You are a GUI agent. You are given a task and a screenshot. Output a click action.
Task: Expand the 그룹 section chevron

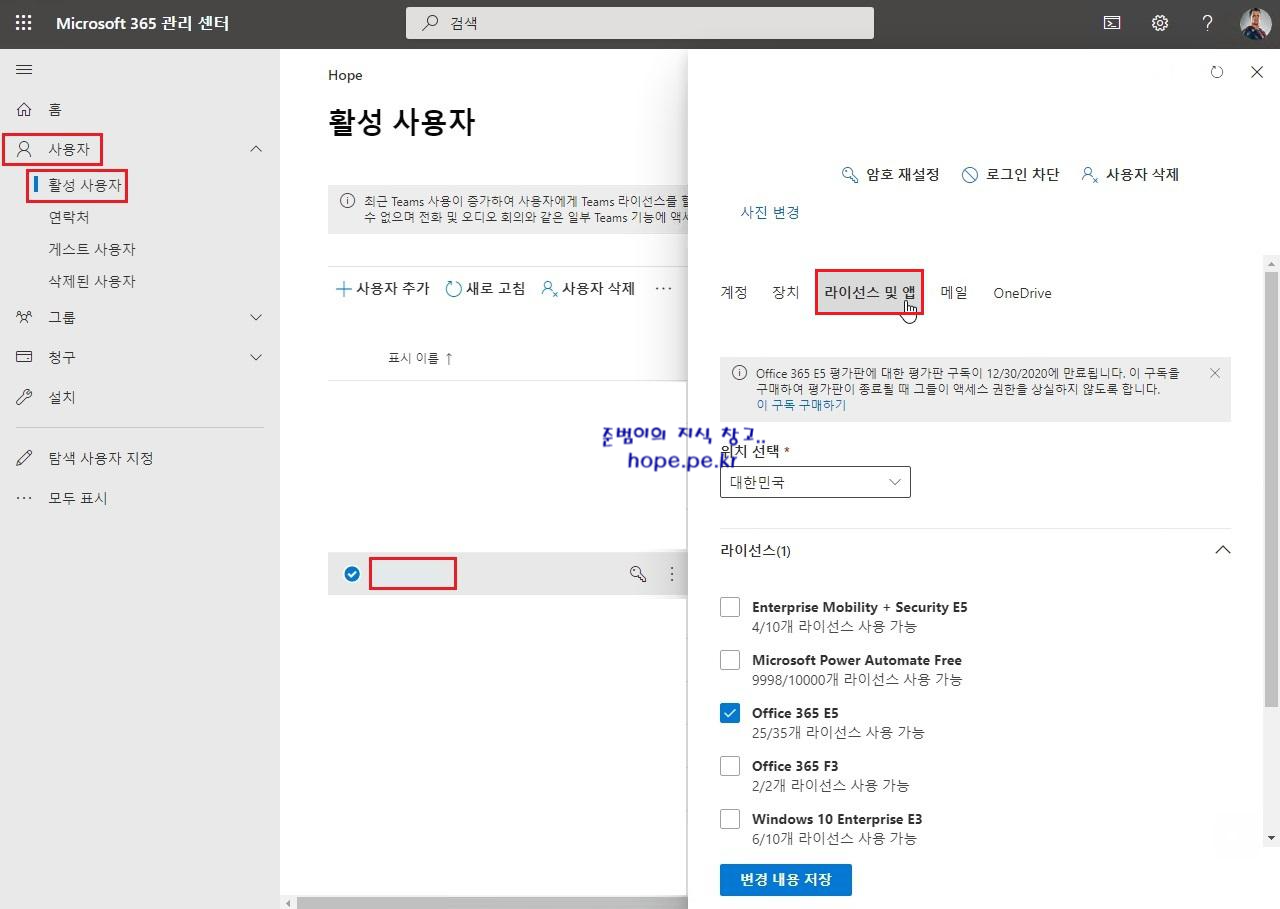(256, 317)
